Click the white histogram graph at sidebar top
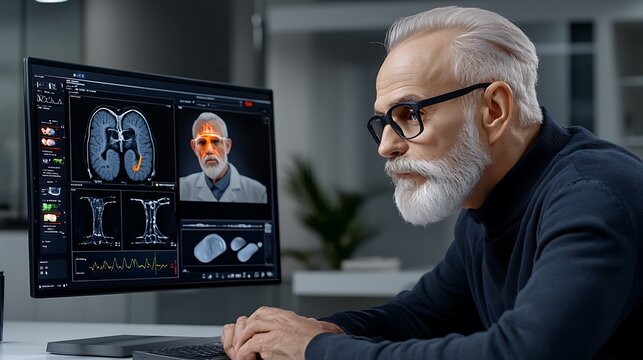 coord(49,99)
